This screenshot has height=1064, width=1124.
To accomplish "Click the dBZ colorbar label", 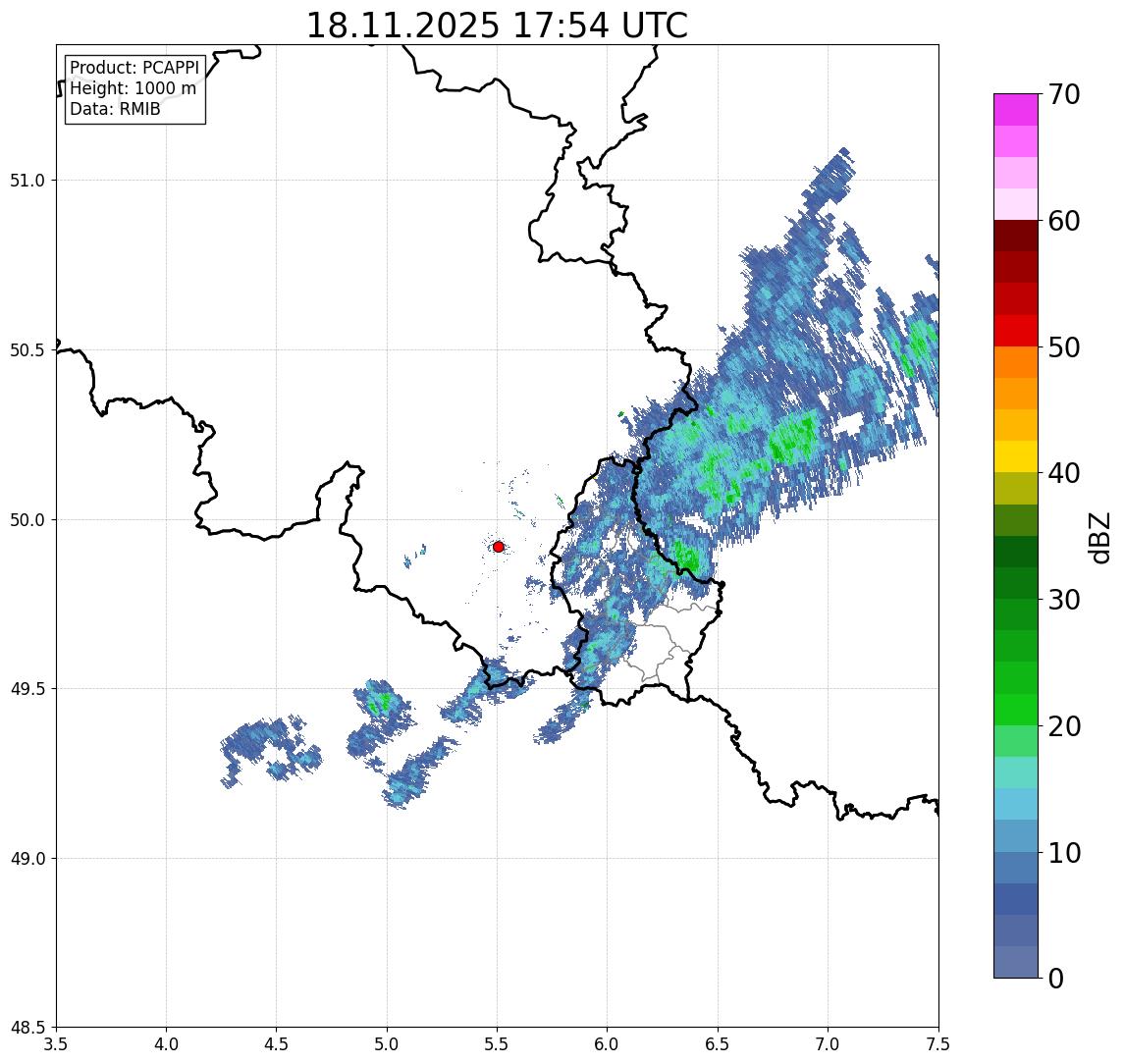I will click(1098, 537).
